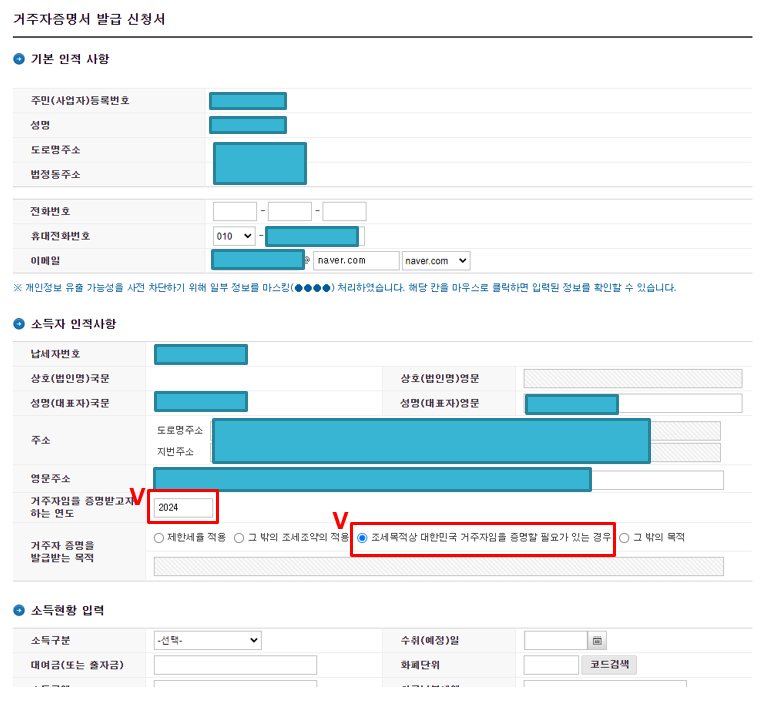
Task: Click the 영문주소 input field
Action: (438, 480)
